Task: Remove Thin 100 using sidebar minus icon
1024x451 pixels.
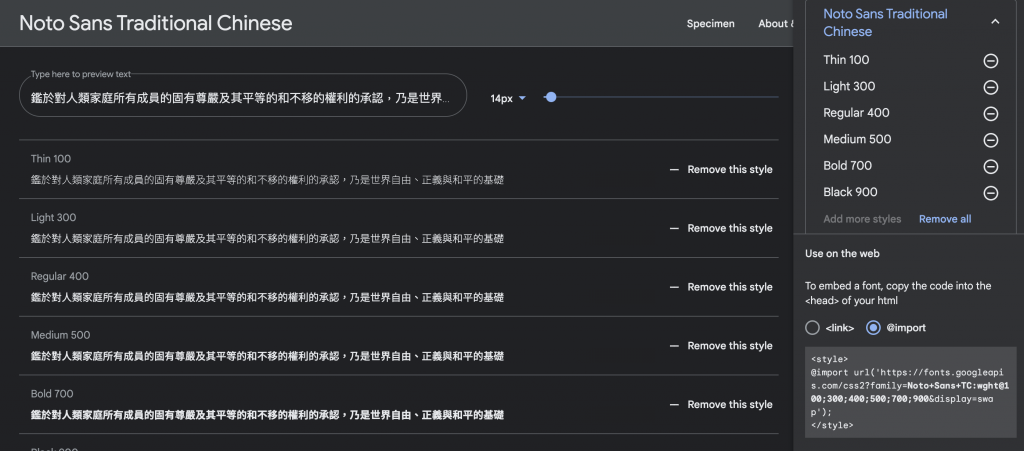Action: [x=990, y=61]
